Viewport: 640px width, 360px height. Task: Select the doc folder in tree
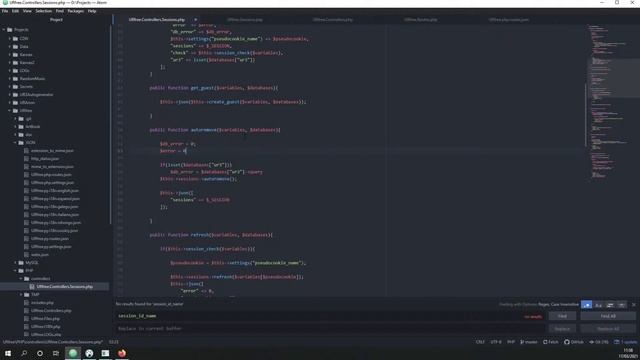29,135
